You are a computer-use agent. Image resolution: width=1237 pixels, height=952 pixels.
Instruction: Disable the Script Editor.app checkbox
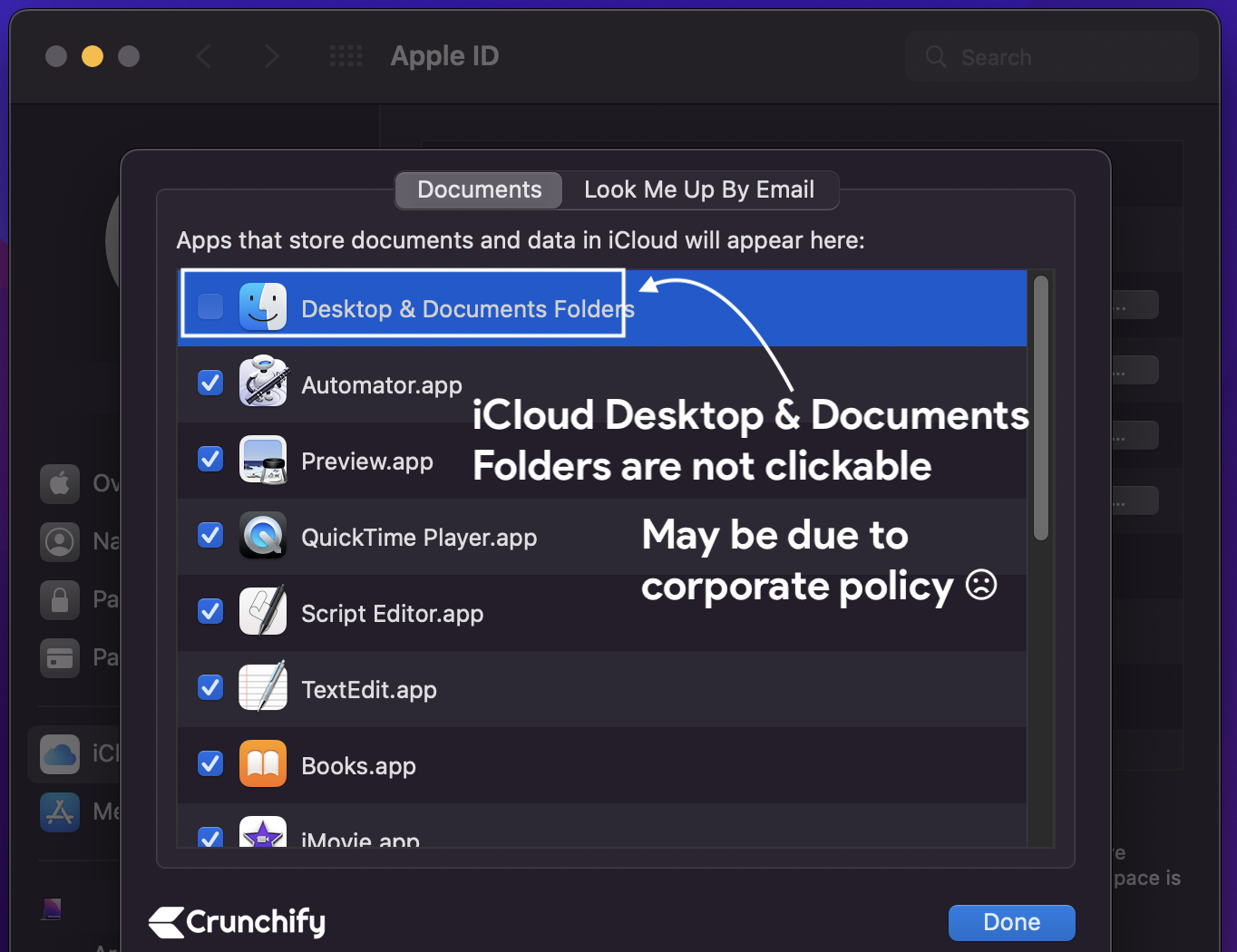(x=210, y=611)
